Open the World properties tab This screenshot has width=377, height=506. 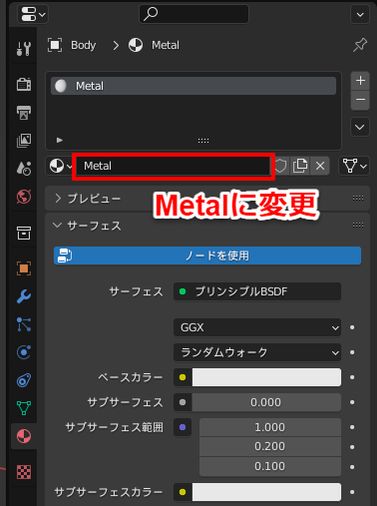click(x=24, y=197)
